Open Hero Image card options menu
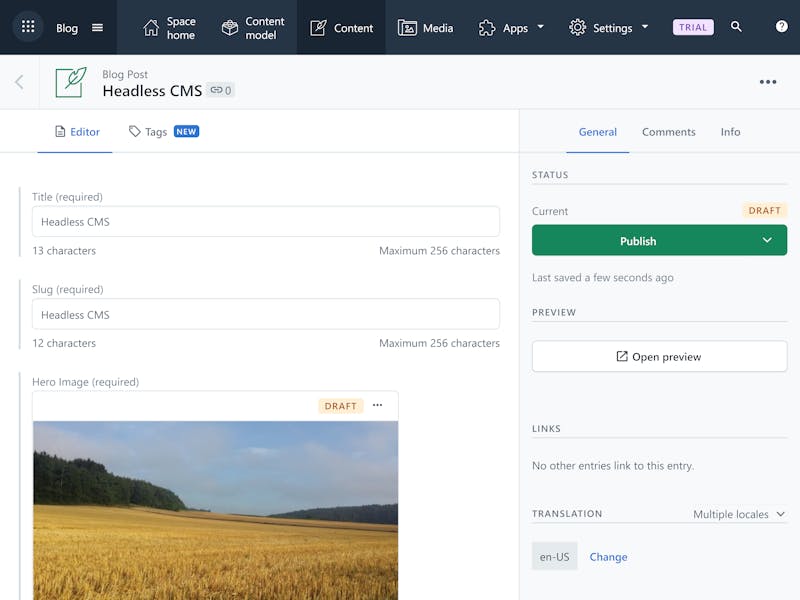800x600 pixels. coord(378,405)
